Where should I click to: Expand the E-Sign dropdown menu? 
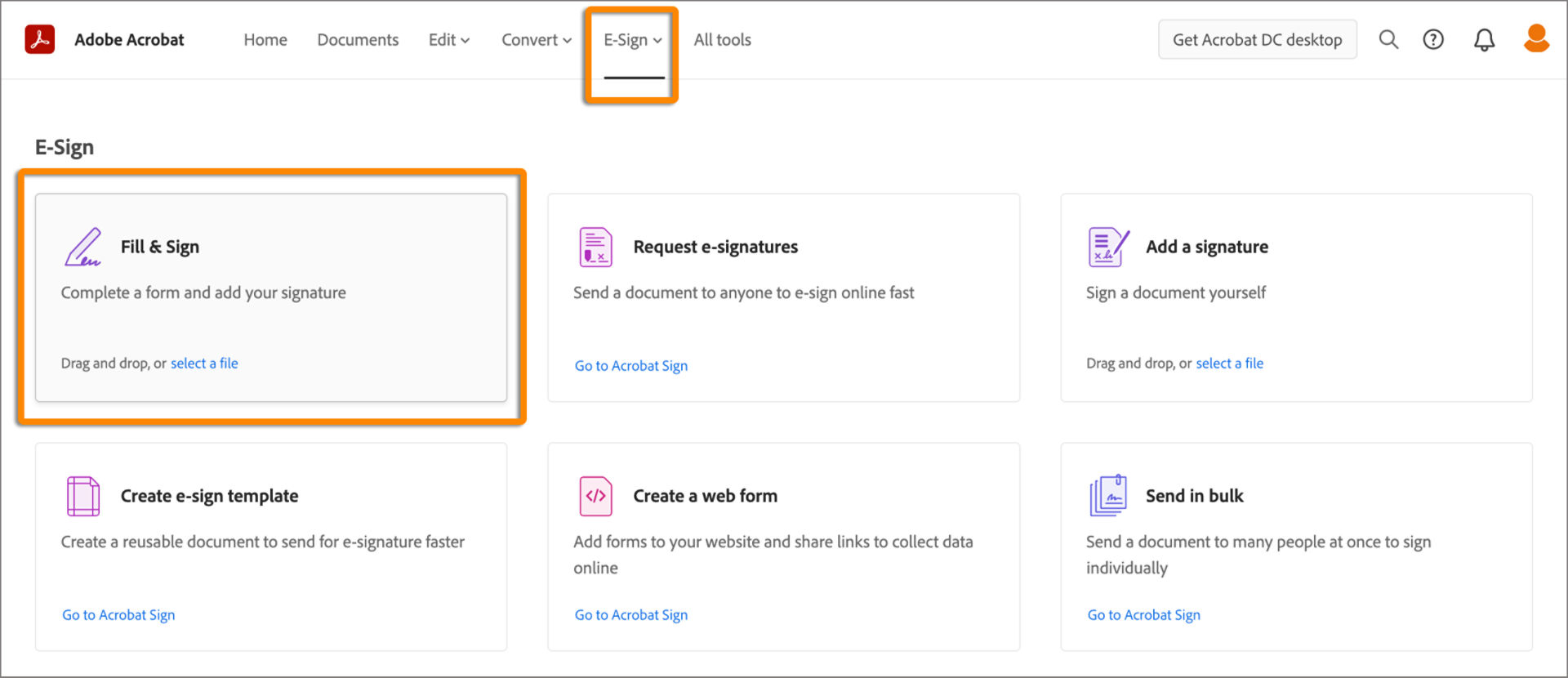(x=633, y=40)
